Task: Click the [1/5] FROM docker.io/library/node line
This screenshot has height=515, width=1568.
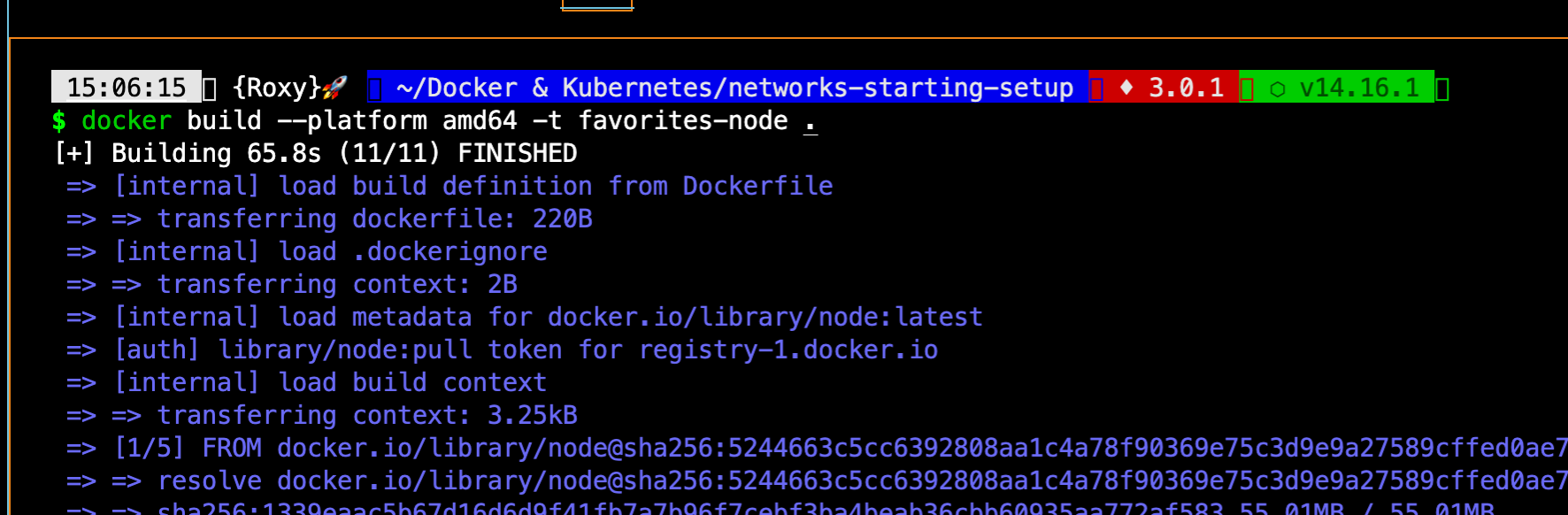Action: click(817, 448)
